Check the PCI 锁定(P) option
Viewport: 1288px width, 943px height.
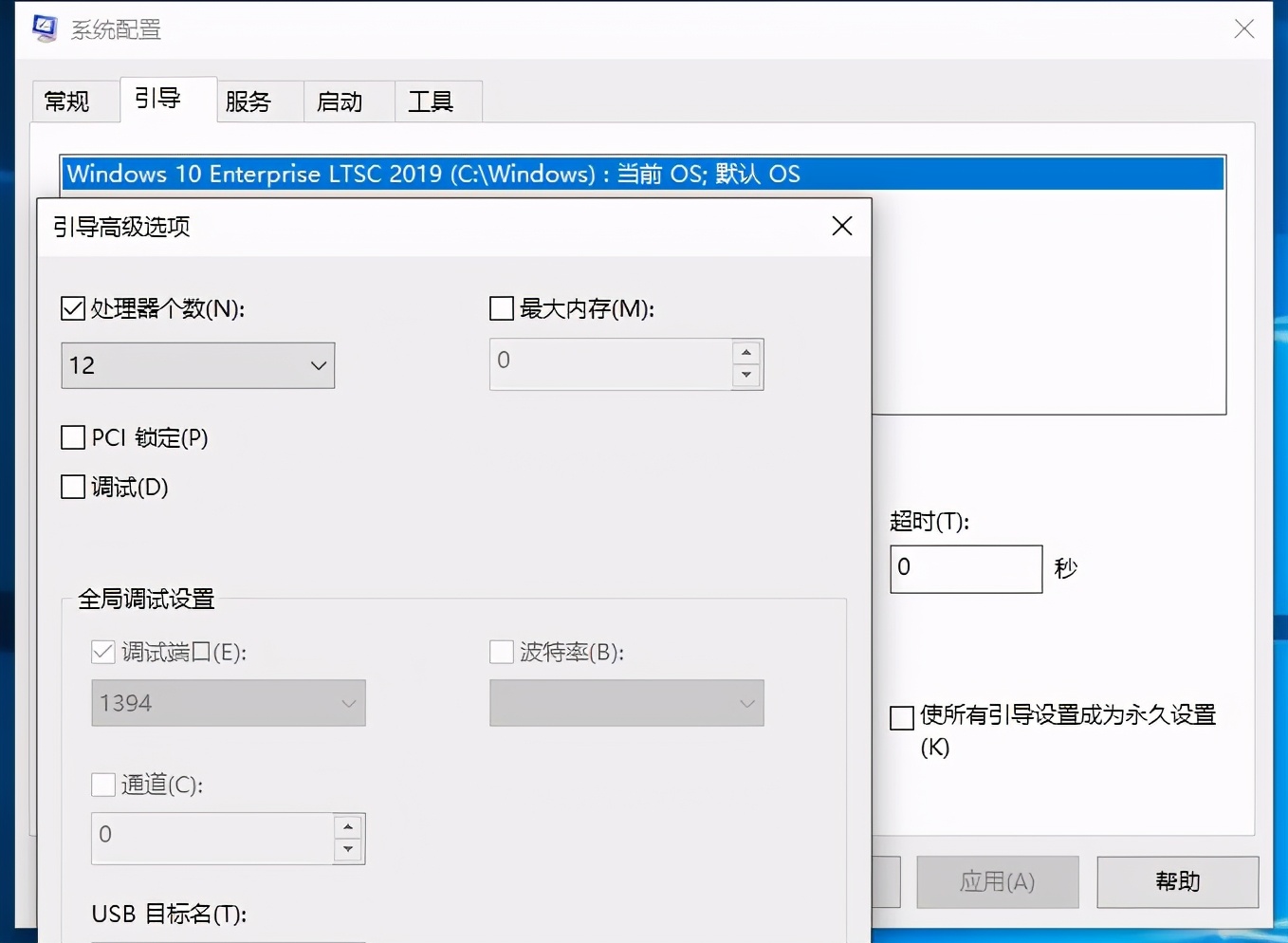click(72, 437)
